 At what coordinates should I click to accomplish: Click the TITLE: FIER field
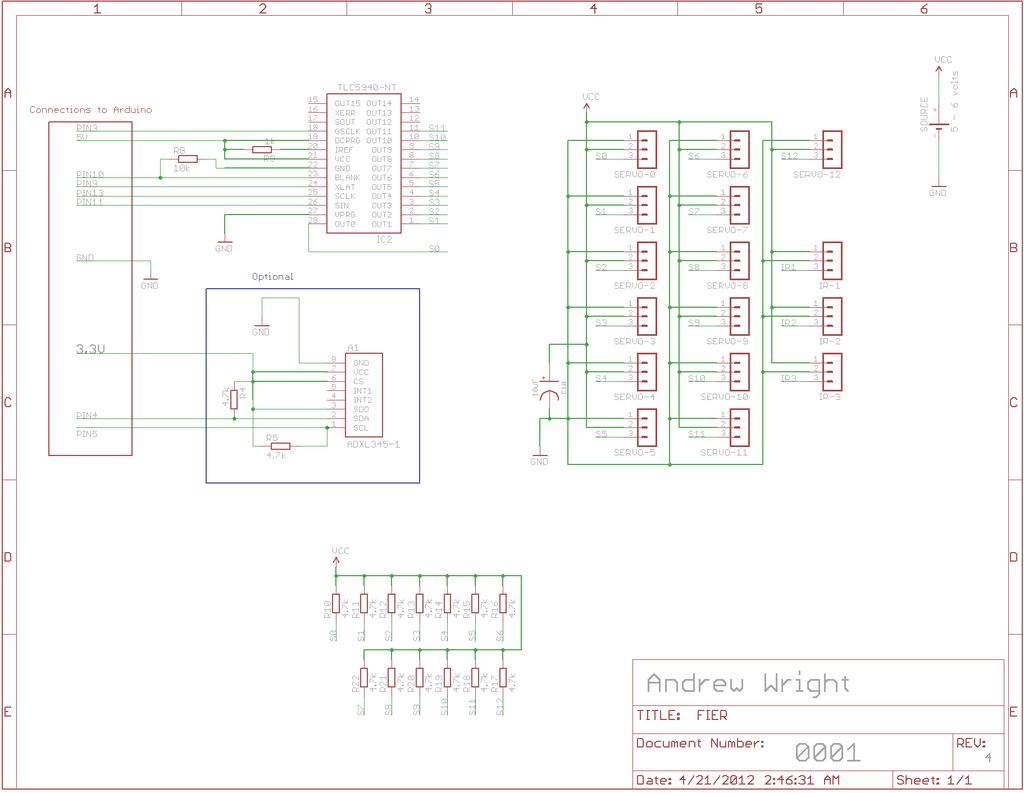[x=684, y=715]
